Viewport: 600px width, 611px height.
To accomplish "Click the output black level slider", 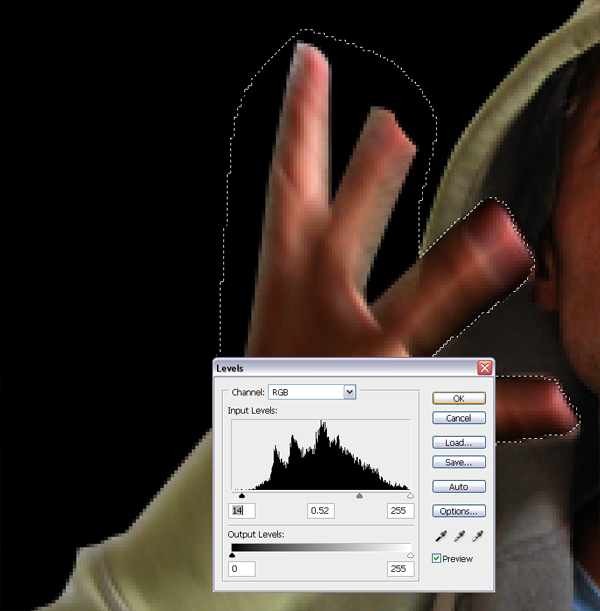I will tap(233, 555).
